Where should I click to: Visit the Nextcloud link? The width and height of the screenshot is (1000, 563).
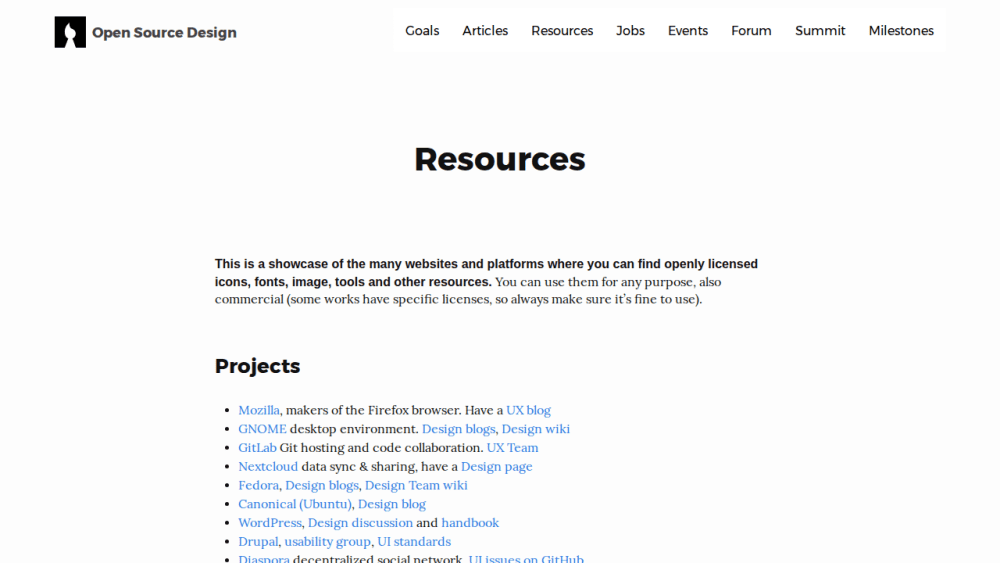tap(268, 467)
